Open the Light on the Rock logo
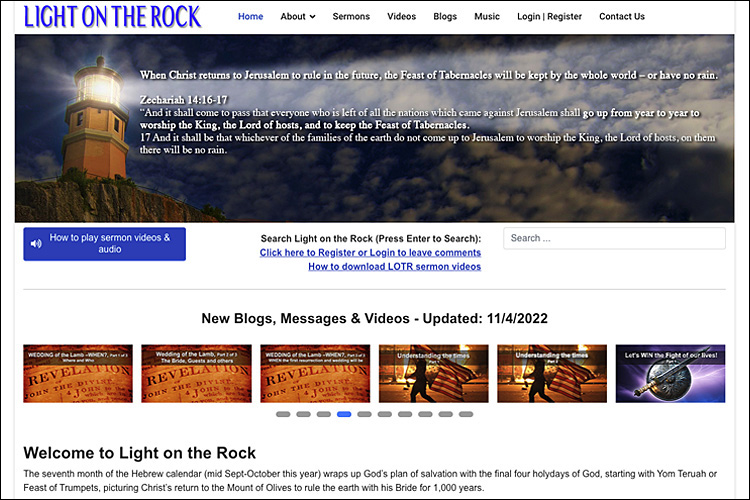This screenshot has width=750, height=500. click(112, 17)
